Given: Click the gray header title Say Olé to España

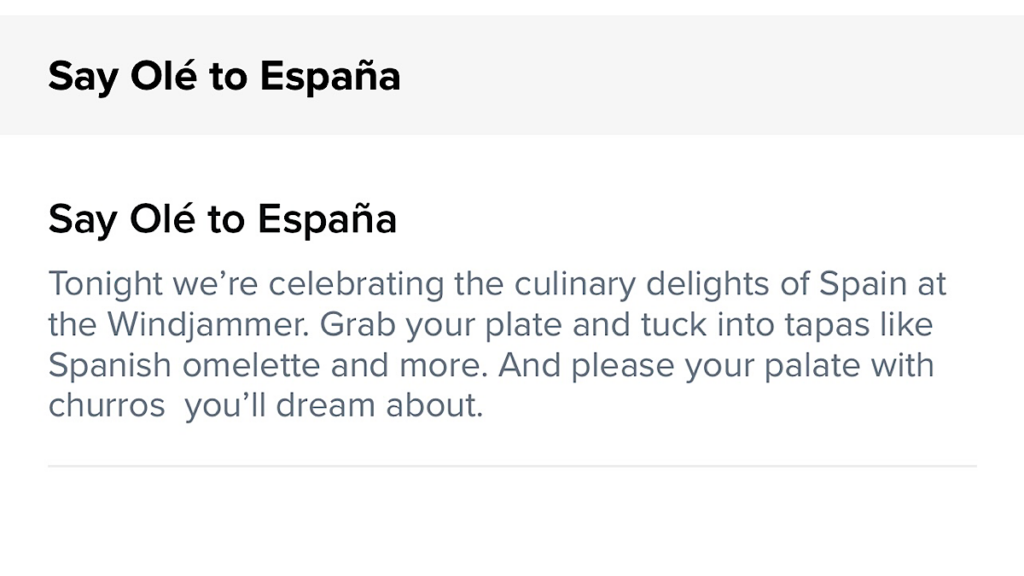Looking at the screenshot, I should coord(224,77).
